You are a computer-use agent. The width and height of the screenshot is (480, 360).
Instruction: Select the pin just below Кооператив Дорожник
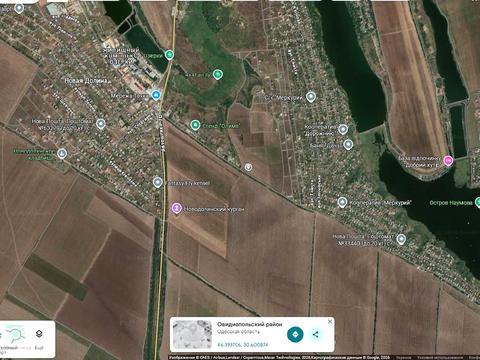pos(348,144)
